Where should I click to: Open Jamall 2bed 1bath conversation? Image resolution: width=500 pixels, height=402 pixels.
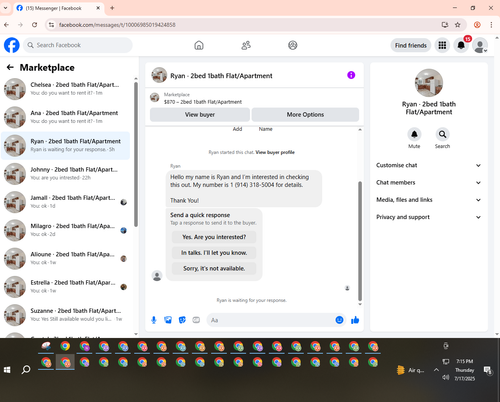tap(65, 202)
